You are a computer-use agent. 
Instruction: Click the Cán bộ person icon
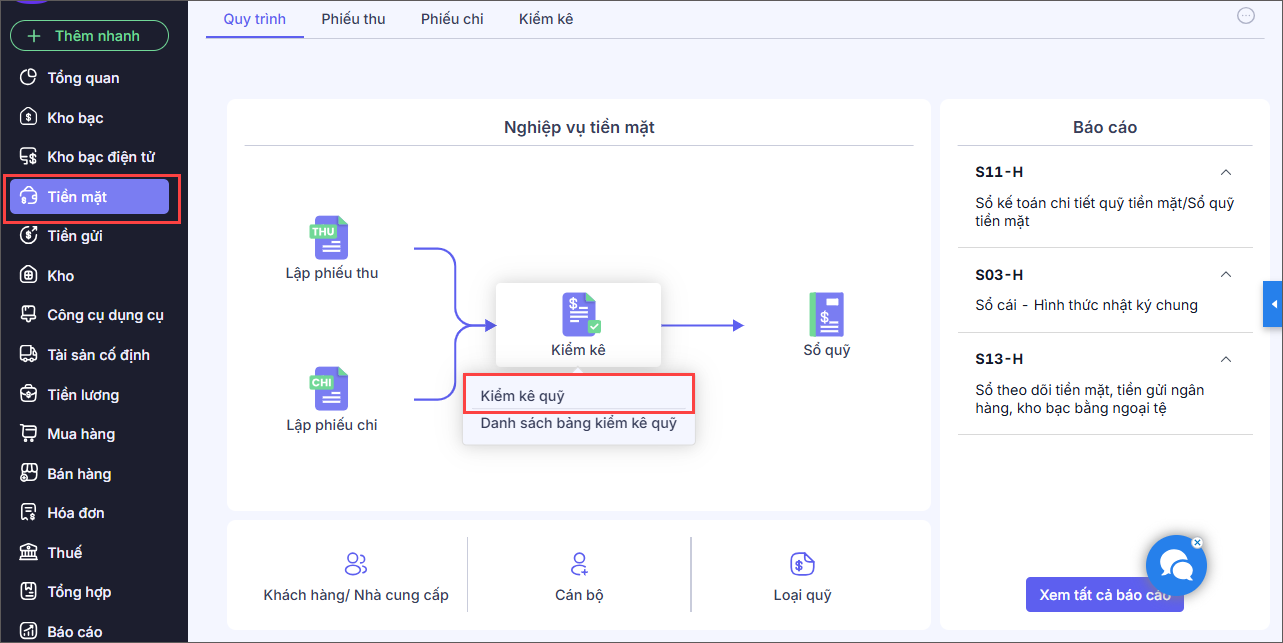579,564
